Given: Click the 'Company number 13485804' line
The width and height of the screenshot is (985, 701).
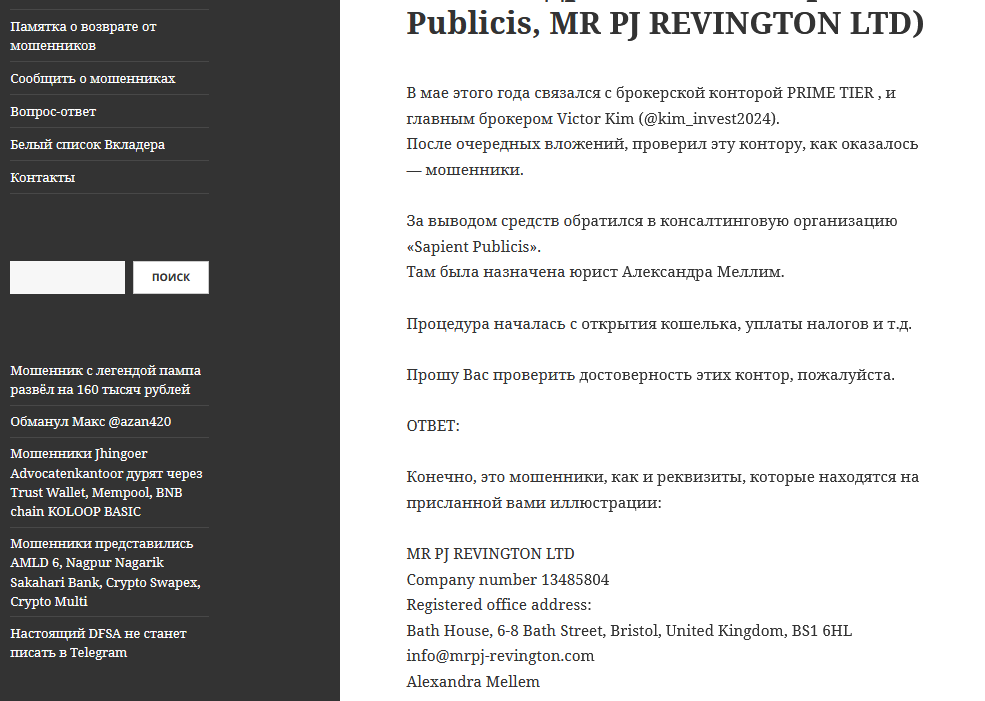Looking at the screenshot, I should pos(508,580).
